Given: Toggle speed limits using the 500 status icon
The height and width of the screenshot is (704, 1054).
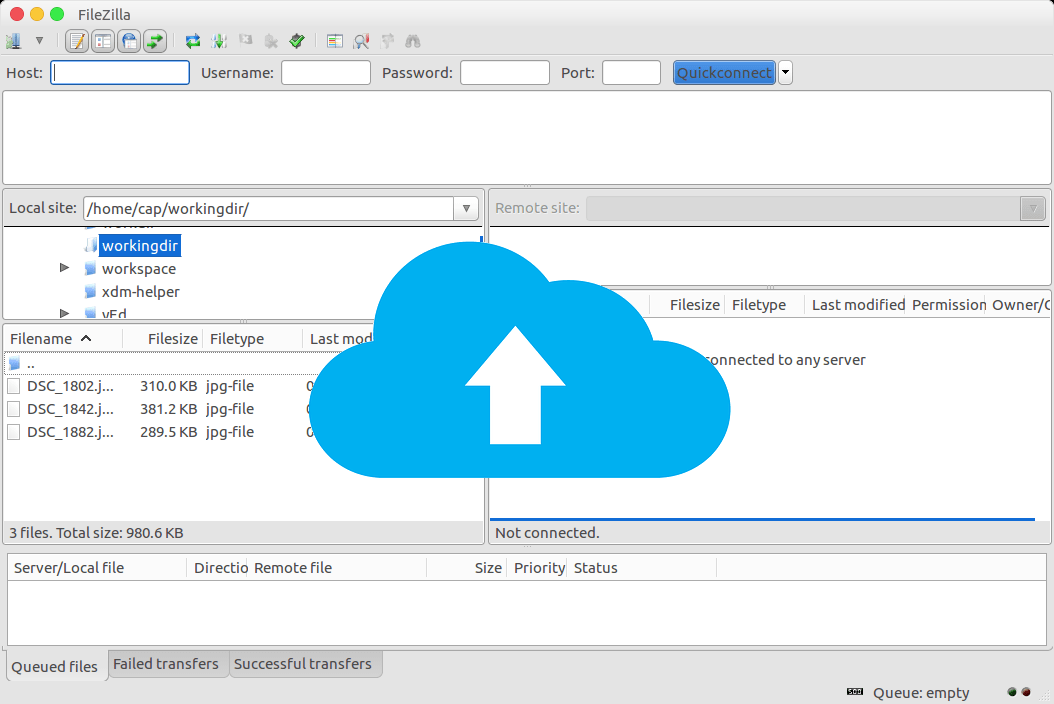Looking at the screenshot, I should (x=855, y=692).
